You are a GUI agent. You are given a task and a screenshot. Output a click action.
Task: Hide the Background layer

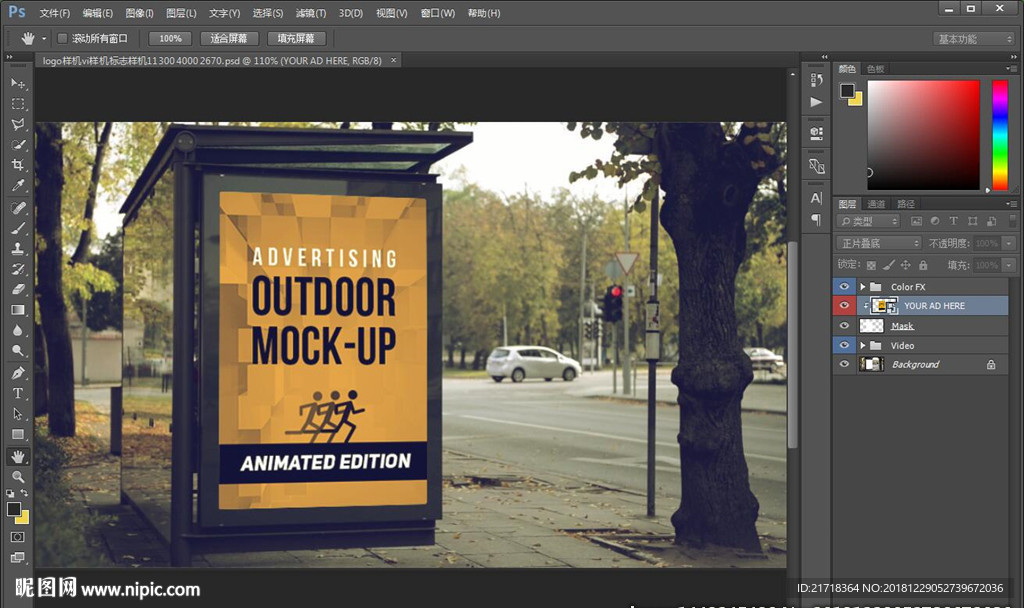(844, 365)
